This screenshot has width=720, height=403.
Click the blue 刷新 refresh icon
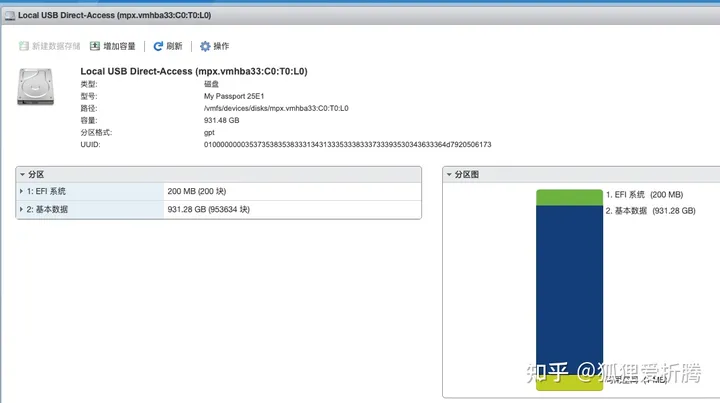tap(158, 46)
